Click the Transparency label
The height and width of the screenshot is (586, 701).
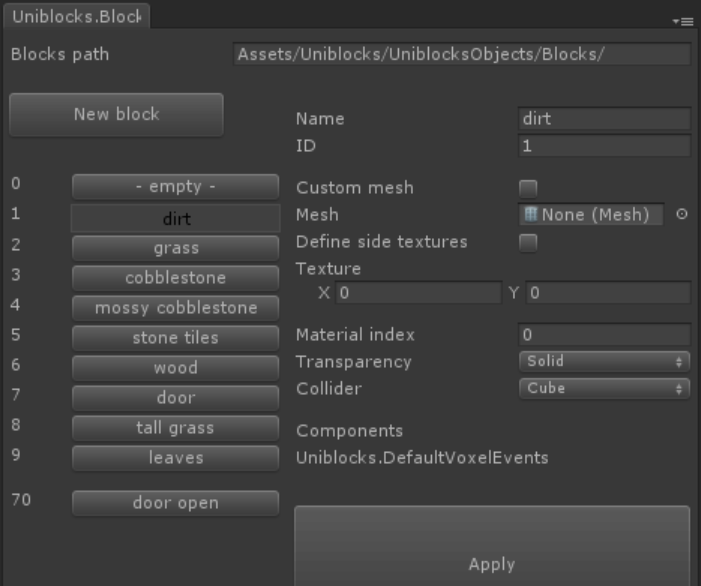pyautogui.click(x=354, y=362)
